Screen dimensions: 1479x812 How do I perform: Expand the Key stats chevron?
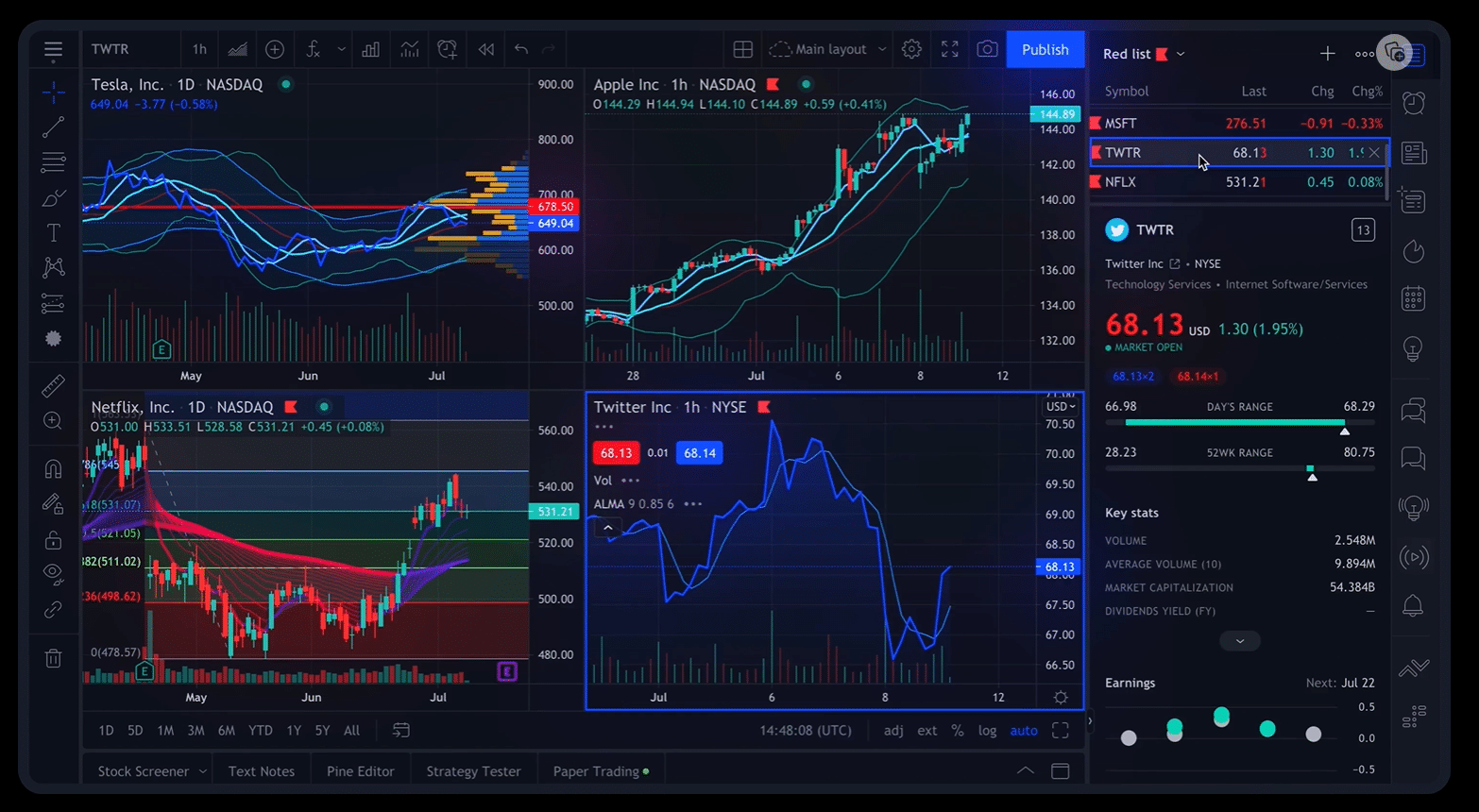[x=1239, y=641]
